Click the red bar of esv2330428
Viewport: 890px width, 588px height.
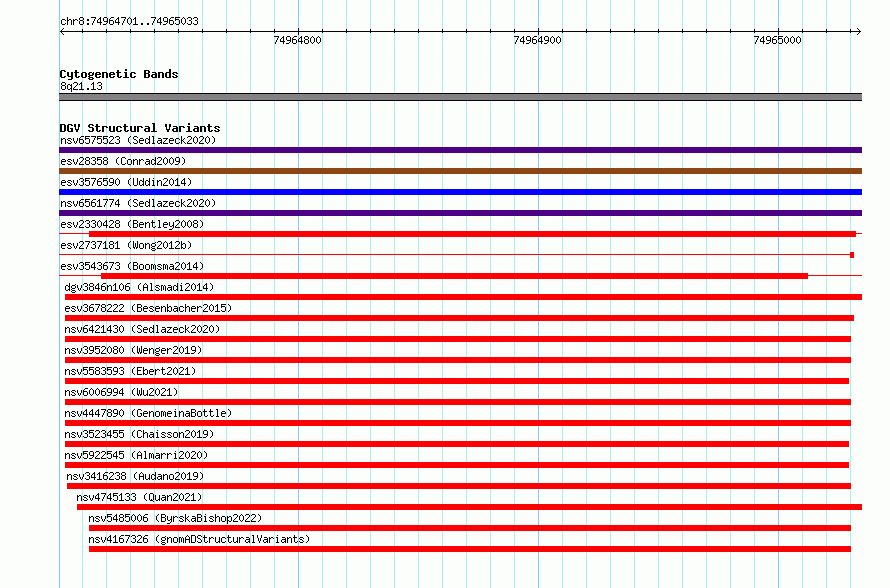click(x=472, y=234)
